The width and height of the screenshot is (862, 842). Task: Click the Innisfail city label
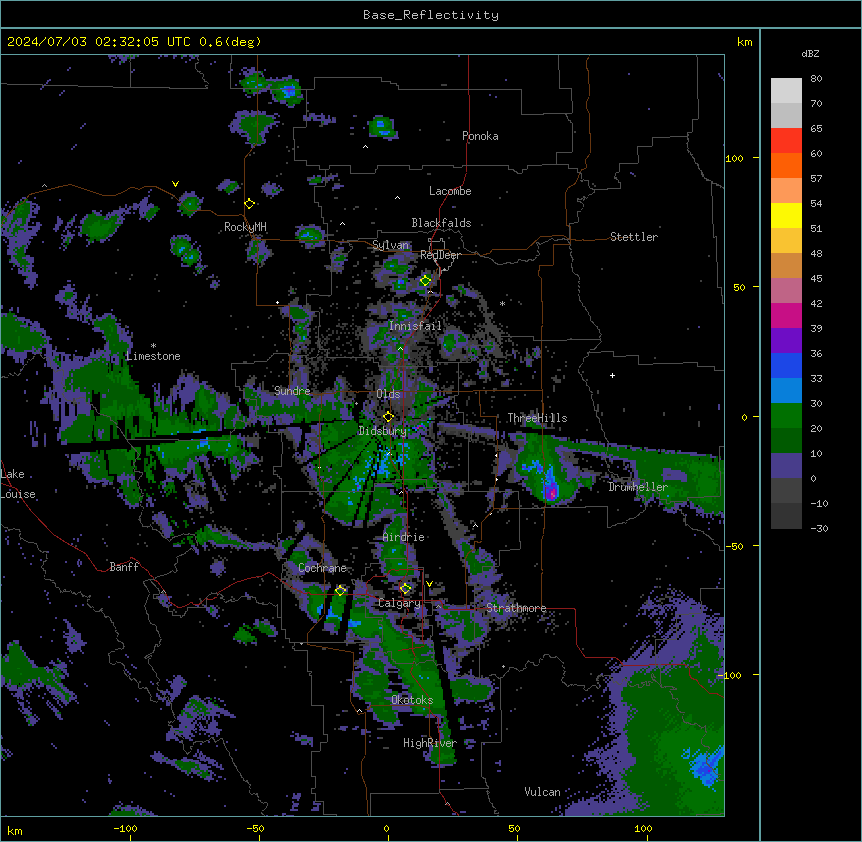tap(415, 326)
